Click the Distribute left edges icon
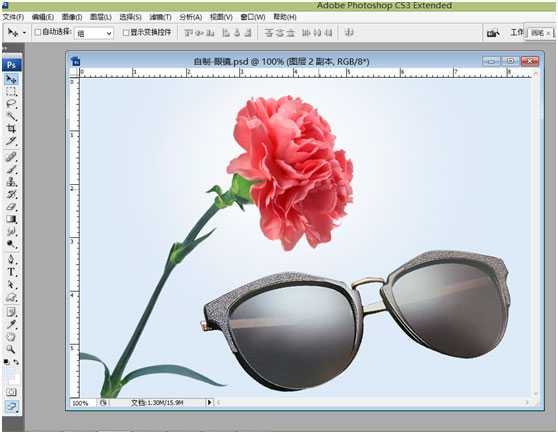 pyautogui.click(x=306, y=33)
